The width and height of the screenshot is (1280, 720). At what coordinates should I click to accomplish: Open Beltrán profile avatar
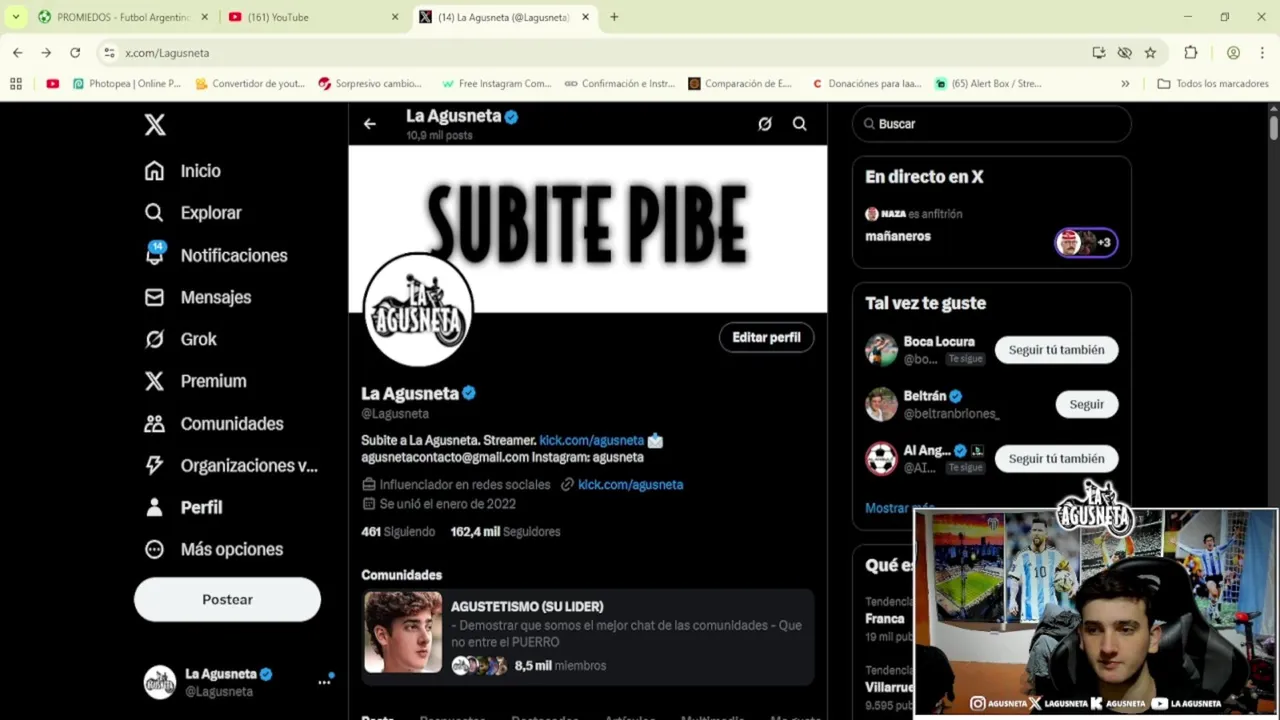(x=881, y=404)
